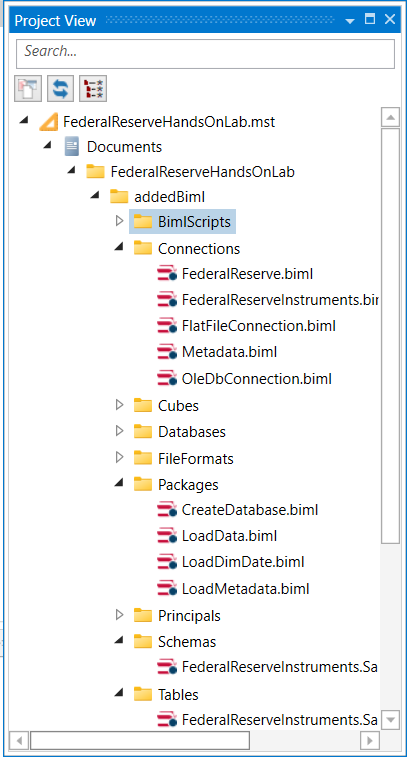
Task: Collapse the FederalReserveHandsOnLab folder arrow
Action: (71, 169)
